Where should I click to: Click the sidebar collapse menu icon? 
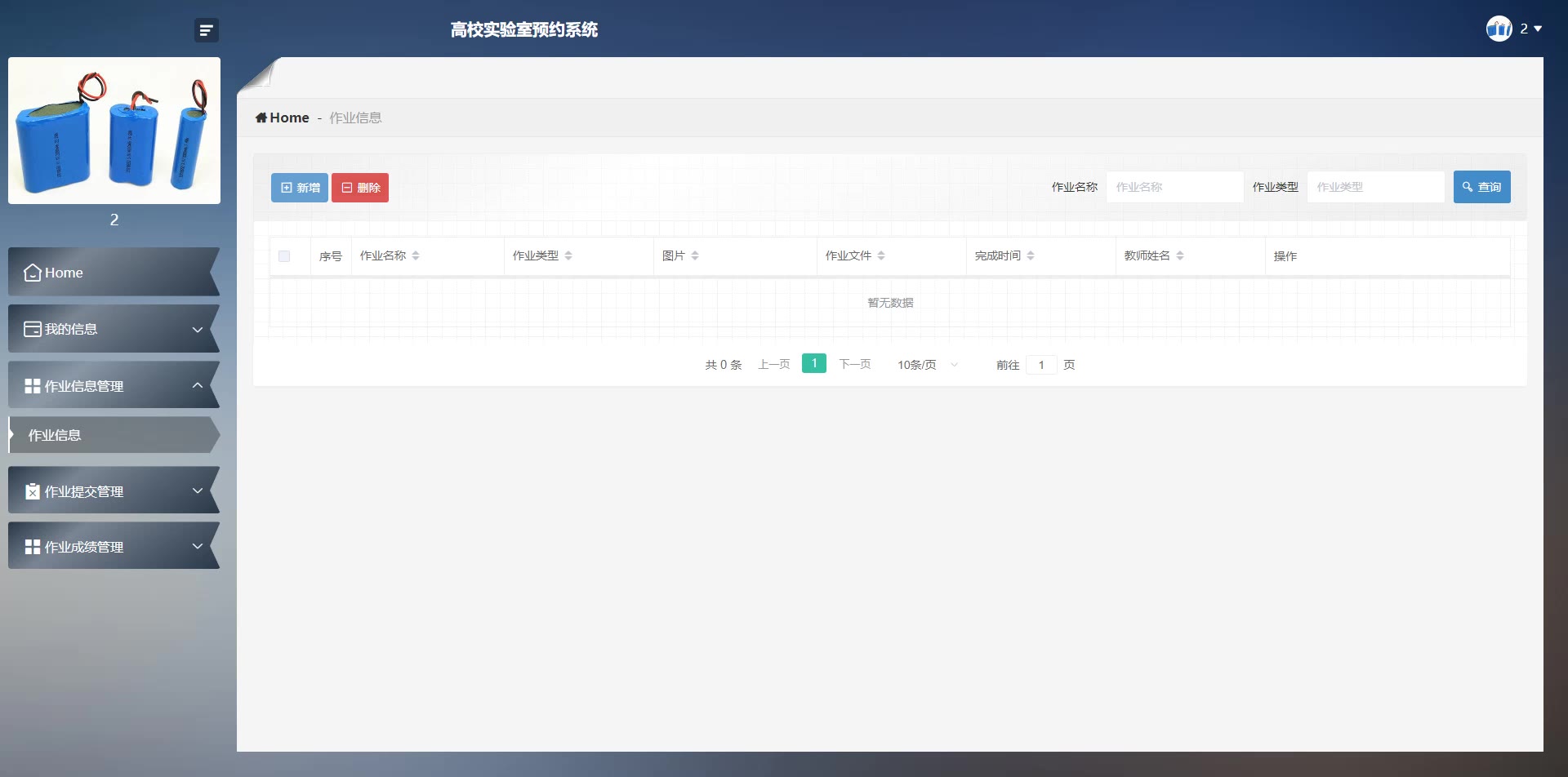pyautogui.click(x=207, y=30)
